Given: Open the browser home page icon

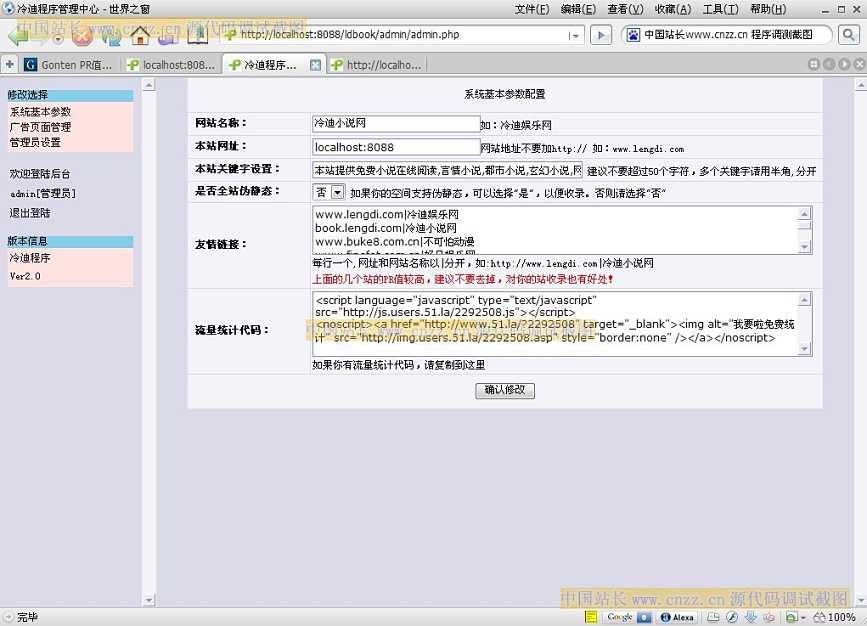Looking at the screenshot, I should pos(140,35).
